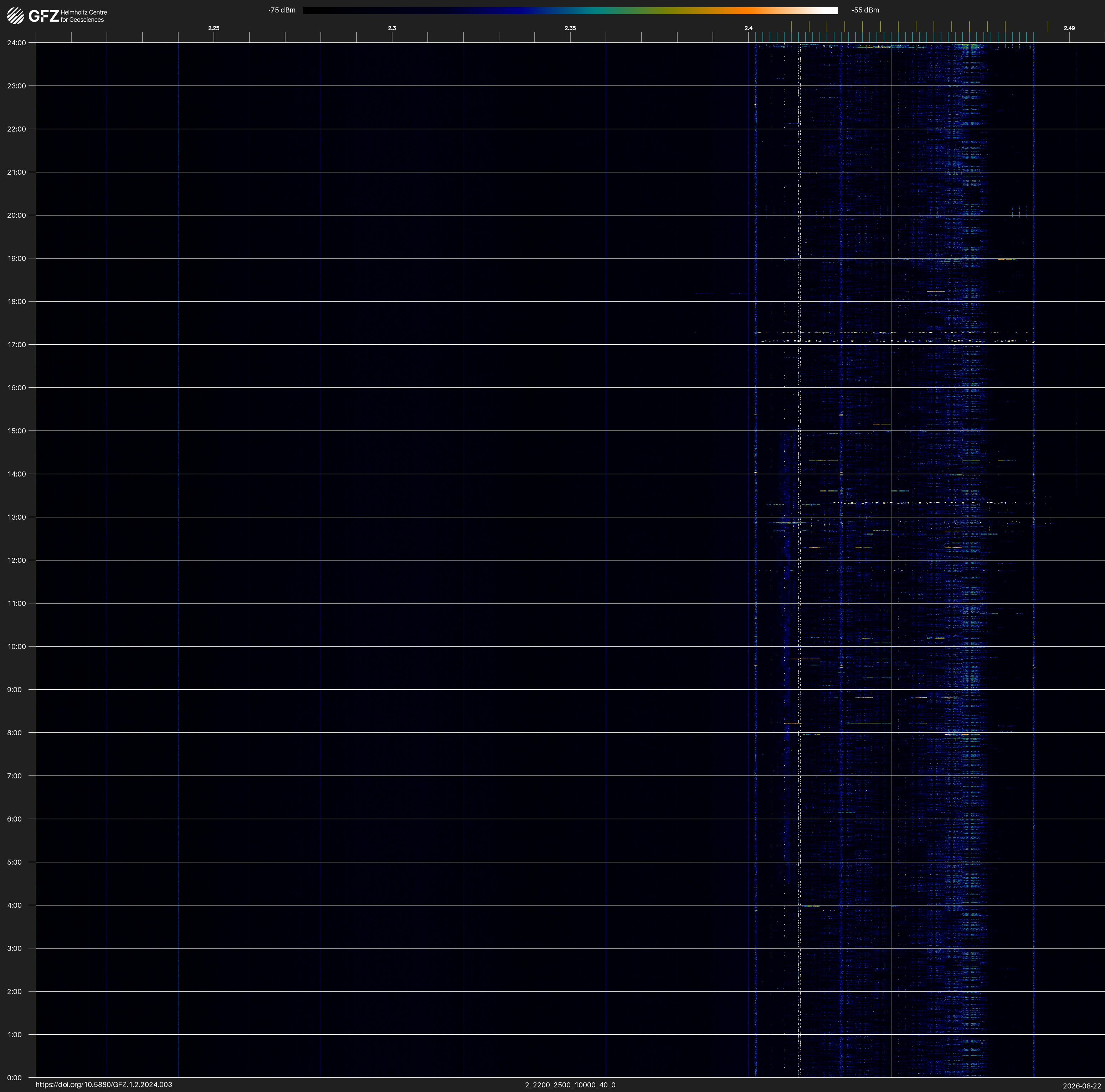Click the -55 dBm scale label

pyautogui.click(x=865, y=10)
